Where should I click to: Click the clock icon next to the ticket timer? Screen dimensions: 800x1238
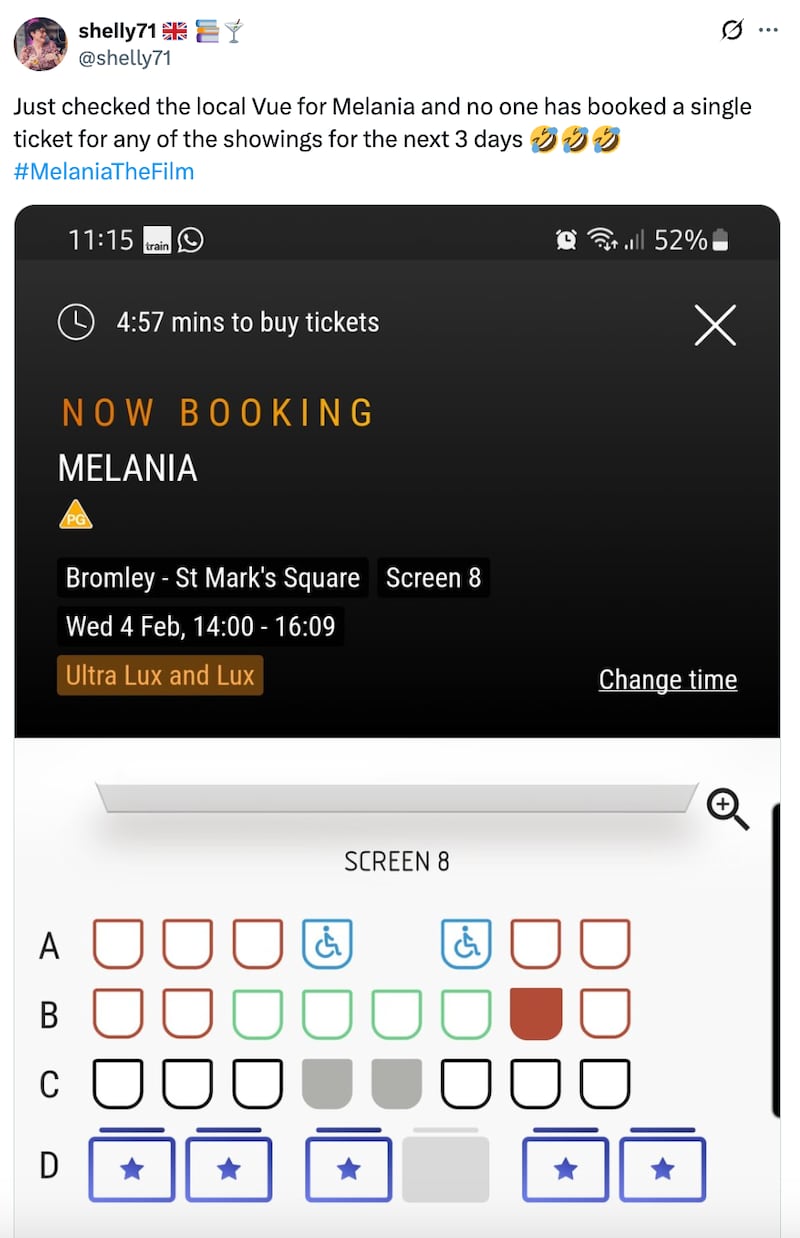76,322
